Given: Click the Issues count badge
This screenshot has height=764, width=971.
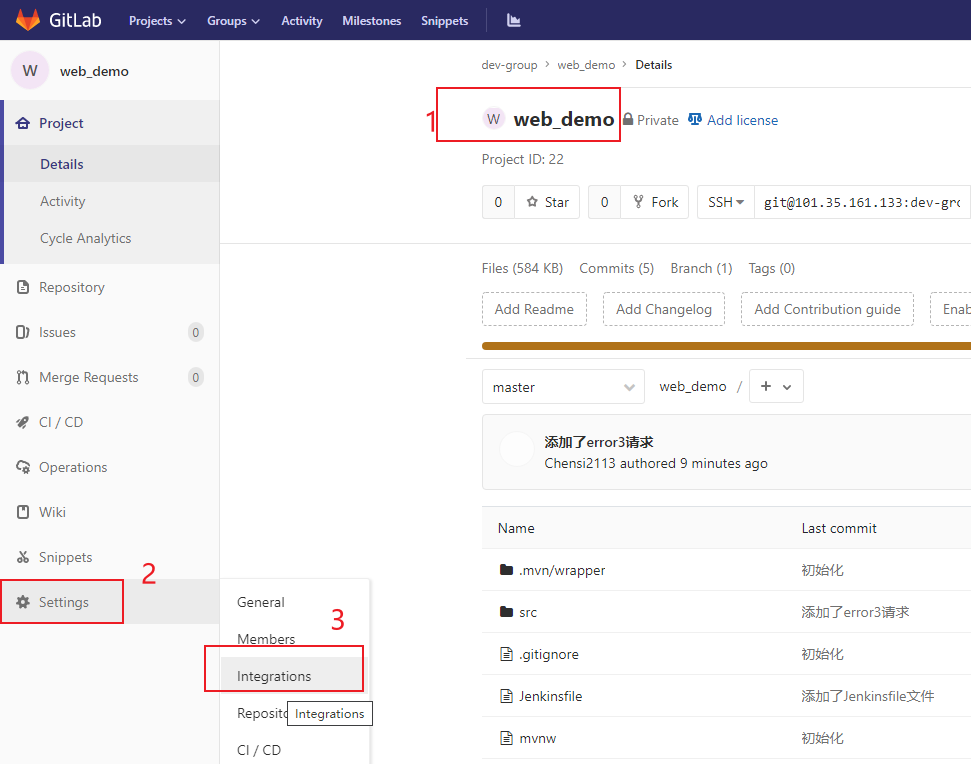Looking at the screenshot, I should 195,332.
